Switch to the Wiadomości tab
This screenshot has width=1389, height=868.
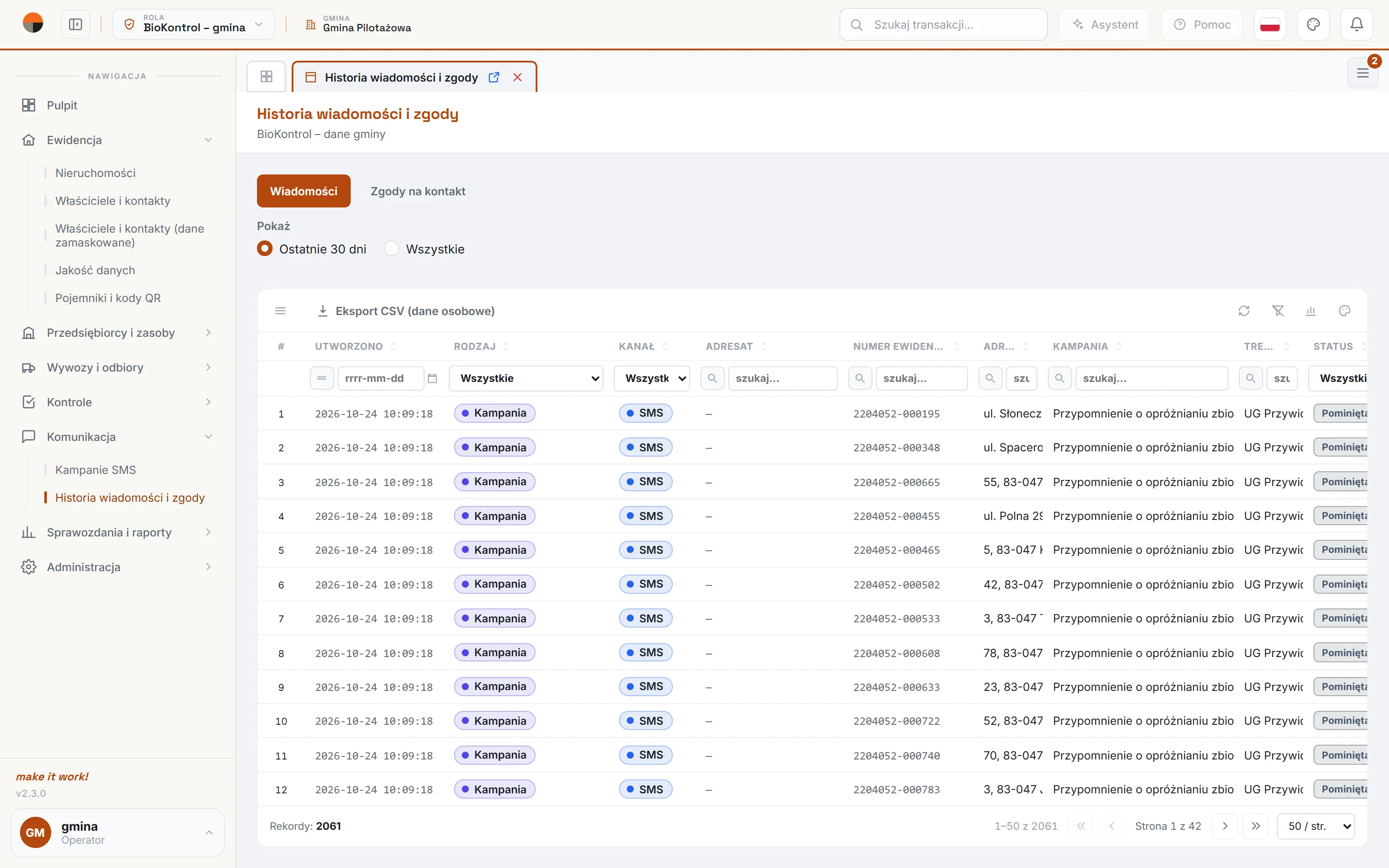click(x=304, y=191)
